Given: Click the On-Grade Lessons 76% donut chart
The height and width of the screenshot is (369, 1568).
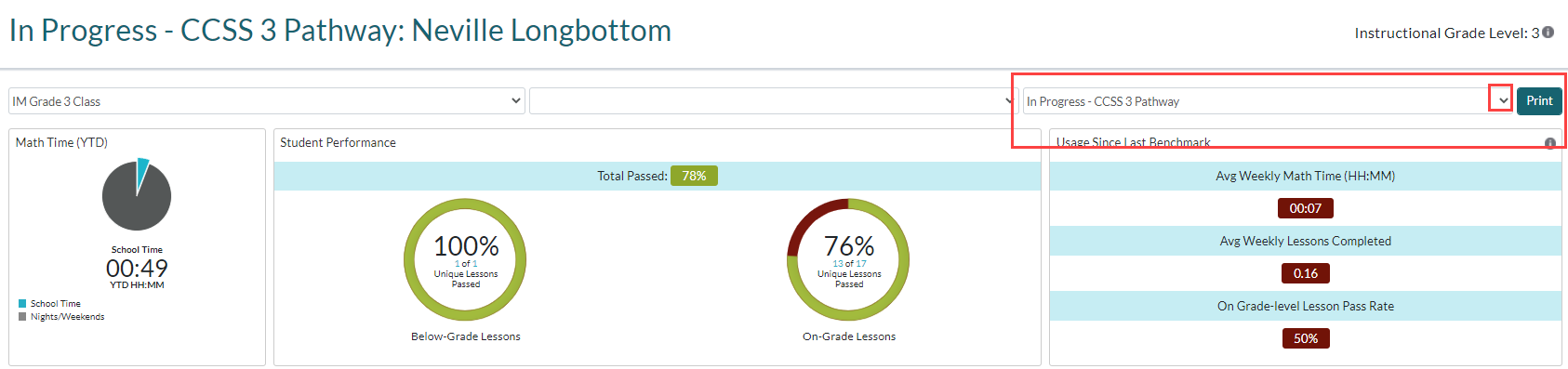Looking at the screenshot, I should tap(848, 259).
